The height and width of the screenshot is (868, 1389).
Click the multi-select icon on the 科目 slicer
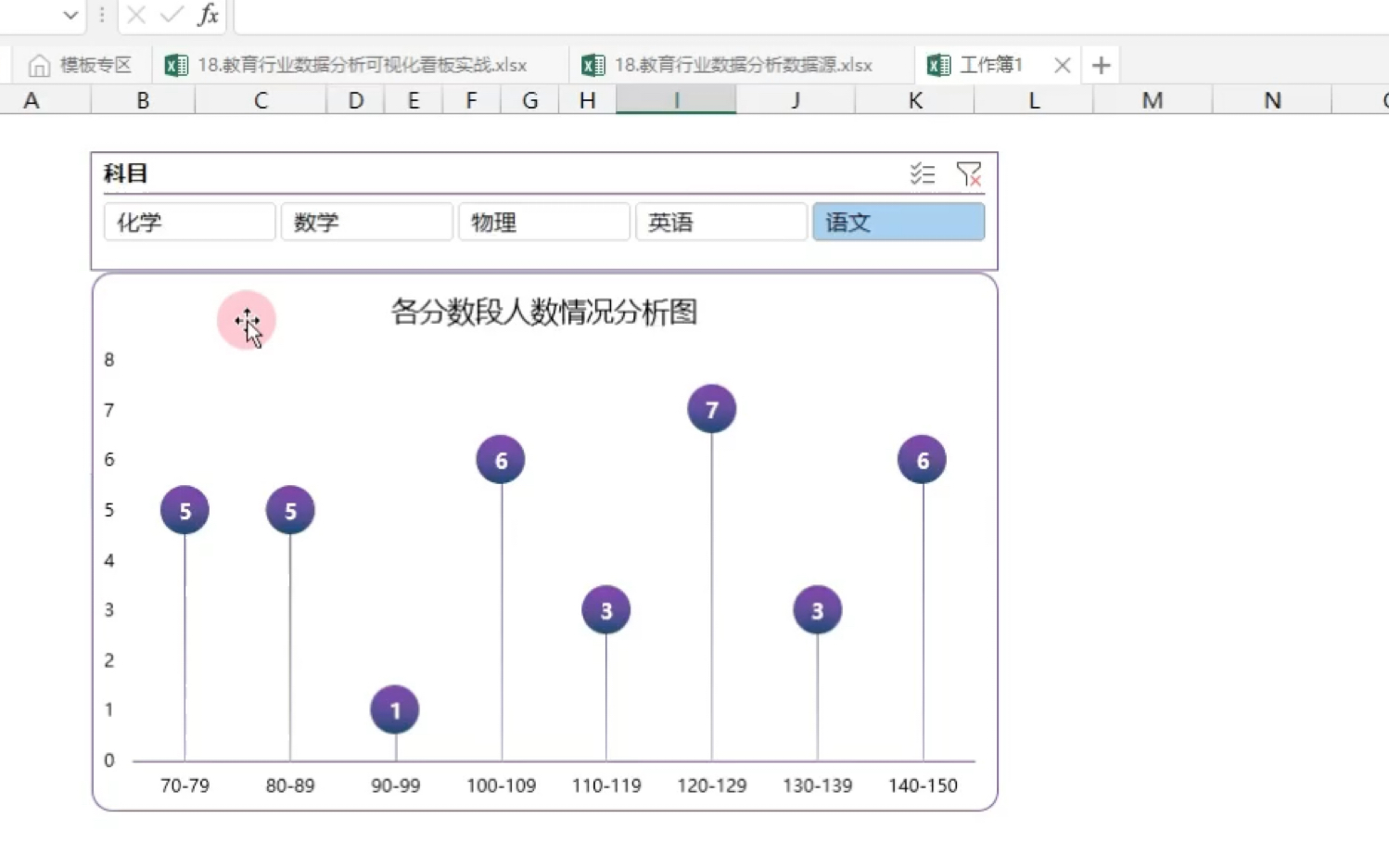click(923, 172)
